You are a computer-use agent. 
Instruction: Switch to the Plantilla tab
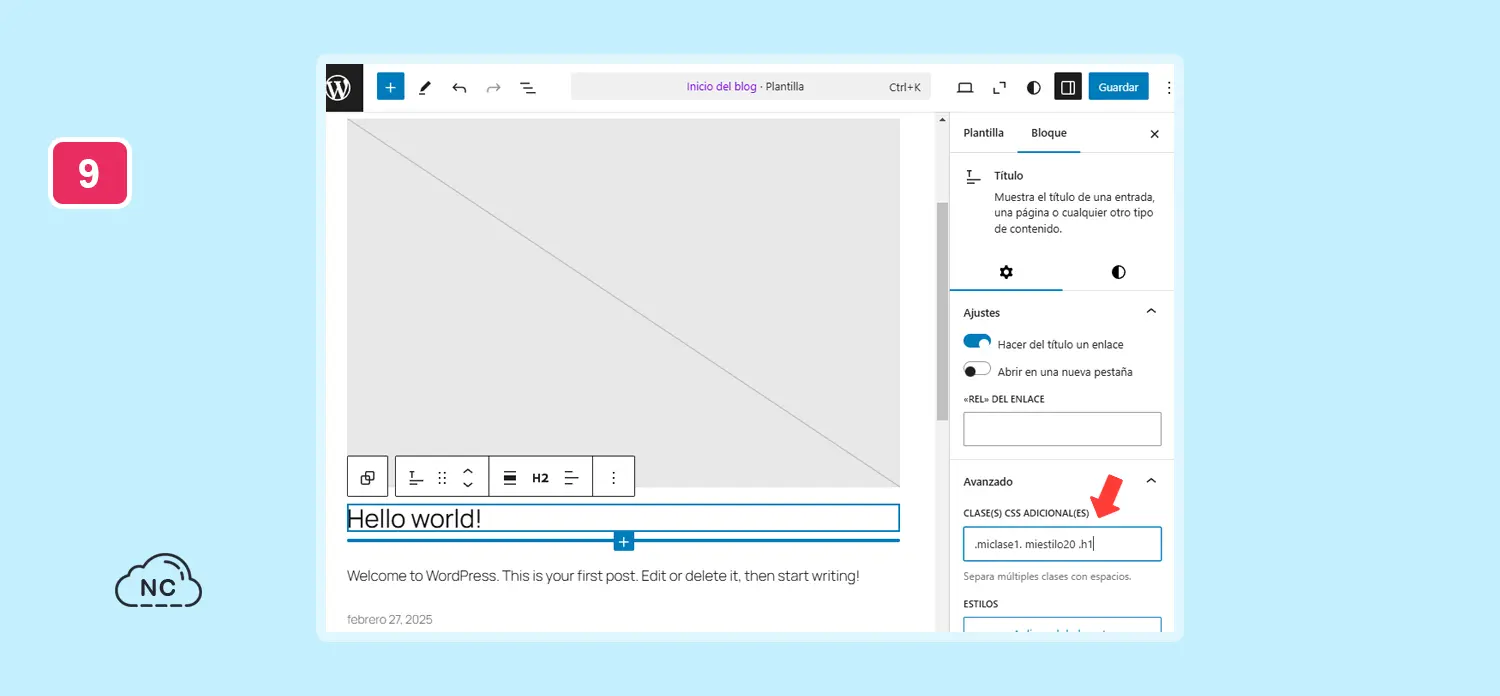pos(983,133)
